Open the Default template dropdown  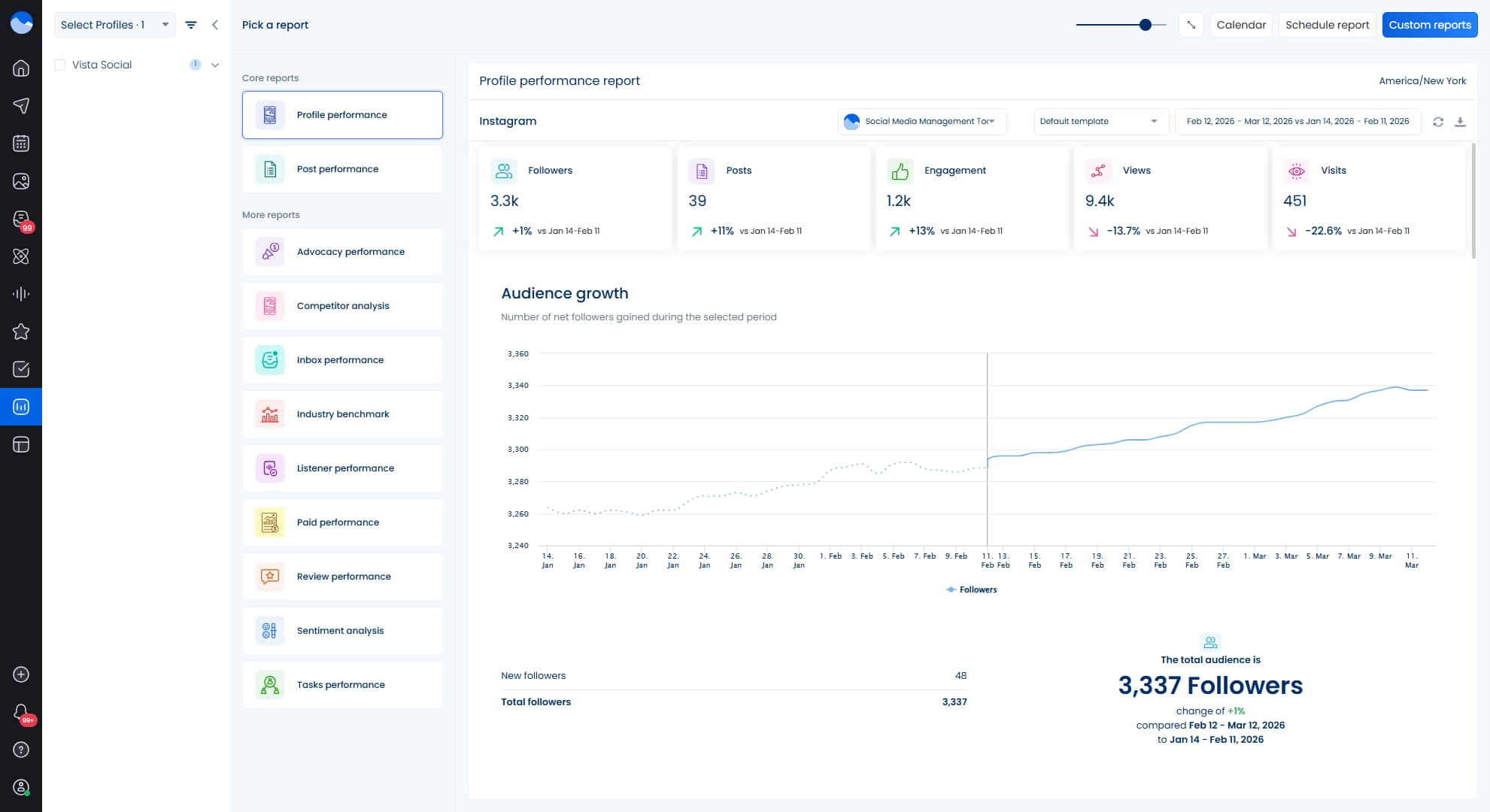(1100, 121)
